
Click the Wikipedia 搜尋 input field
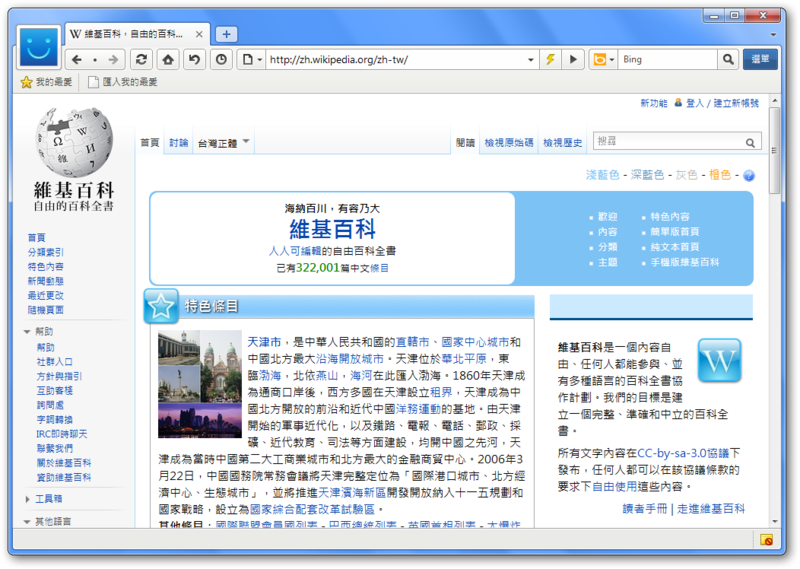(x=669, y=141)
